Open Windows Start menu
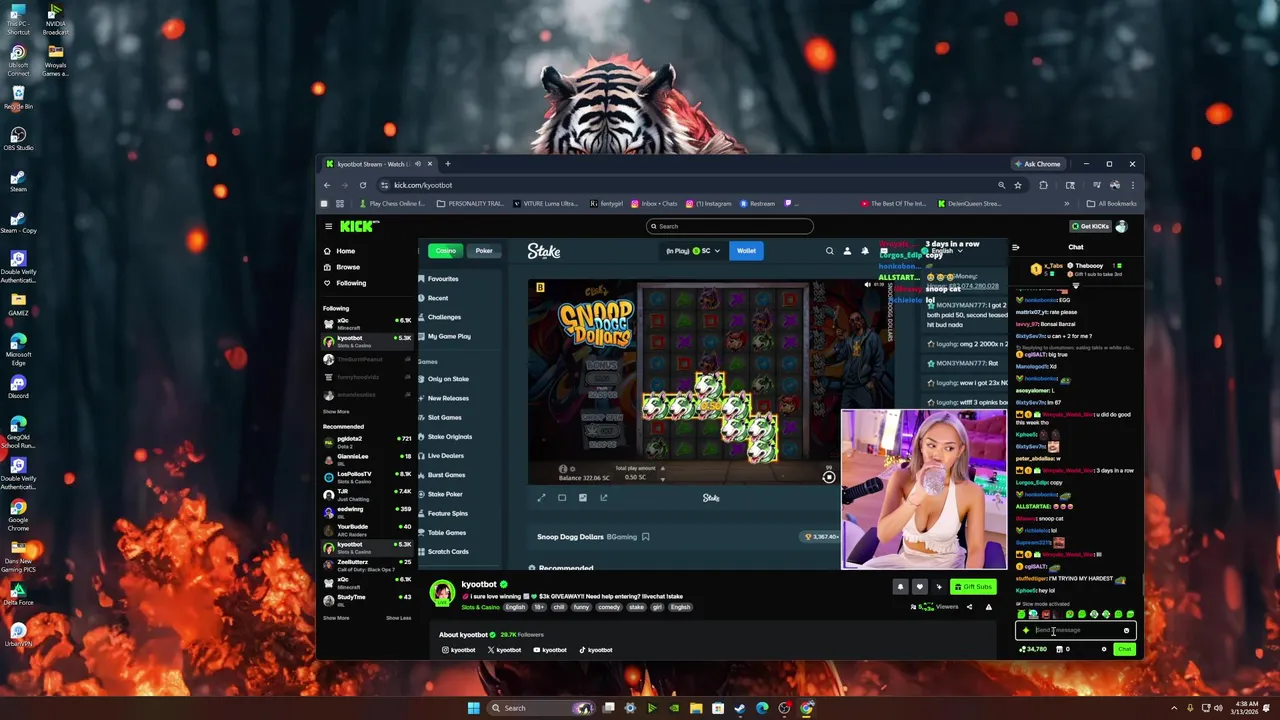This screenshot has width=1280, height=720. [x=473, y=708]
